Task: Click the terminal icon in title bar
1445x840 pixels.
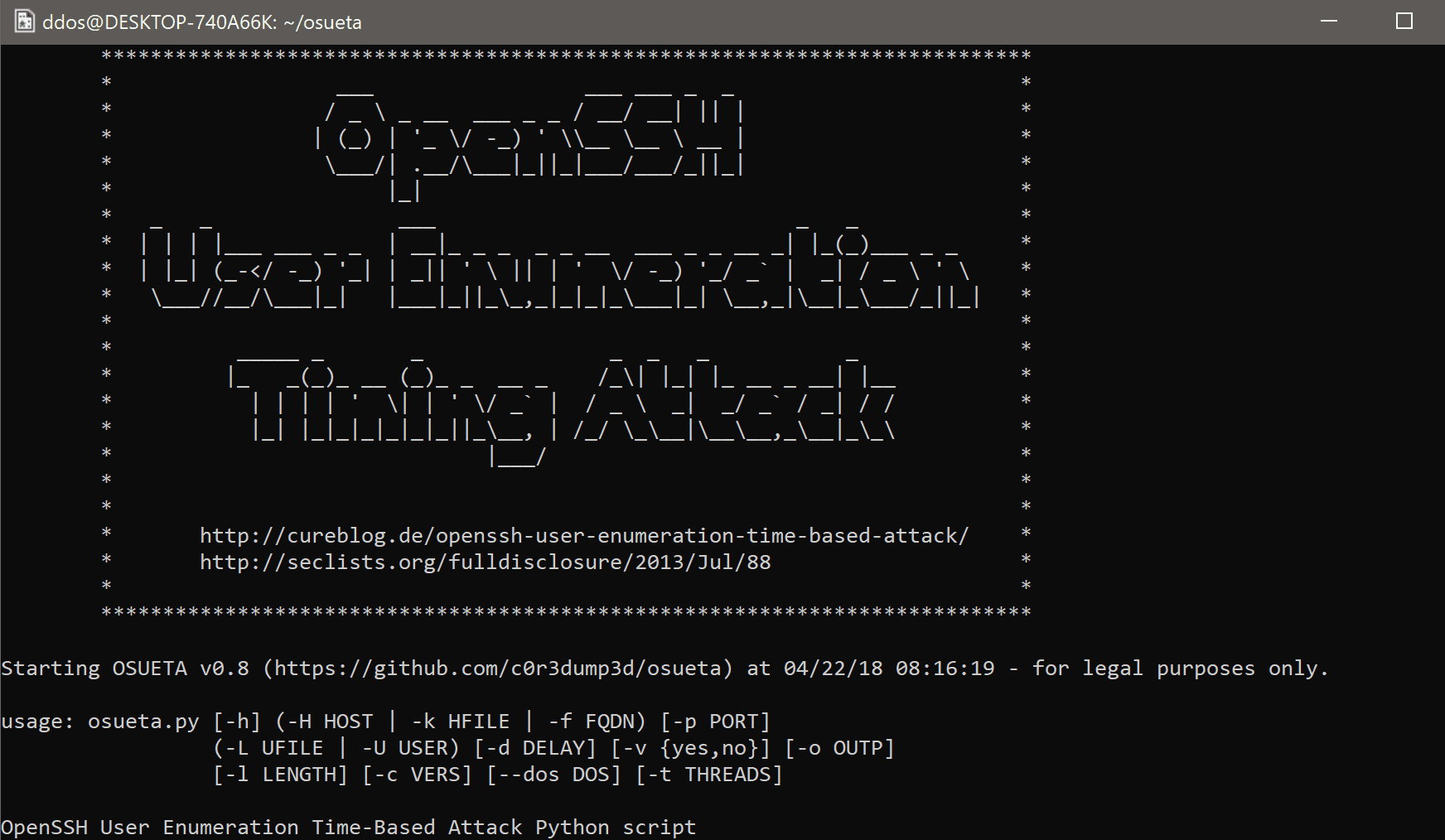Action: (x=25, y=22)
